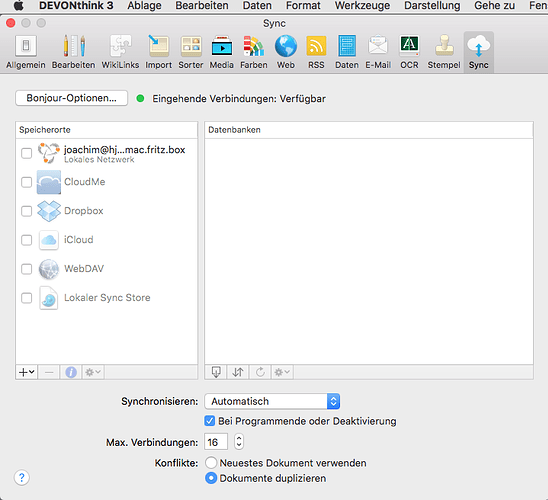
Task: Click the import database icon under Datenbanken
Action: coord(216,372)
